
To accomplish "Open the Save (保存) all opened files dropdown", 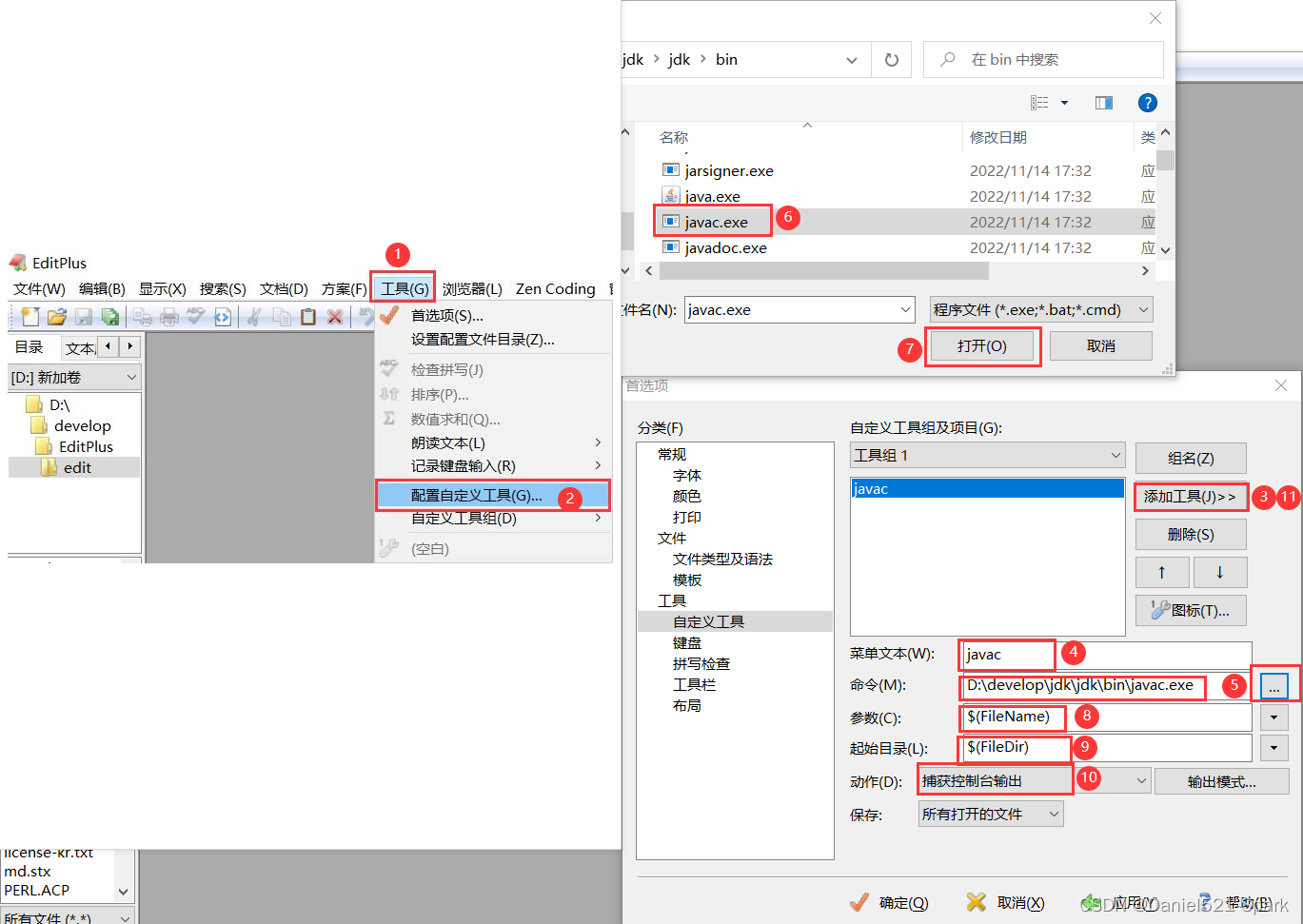I will [991, 814].
